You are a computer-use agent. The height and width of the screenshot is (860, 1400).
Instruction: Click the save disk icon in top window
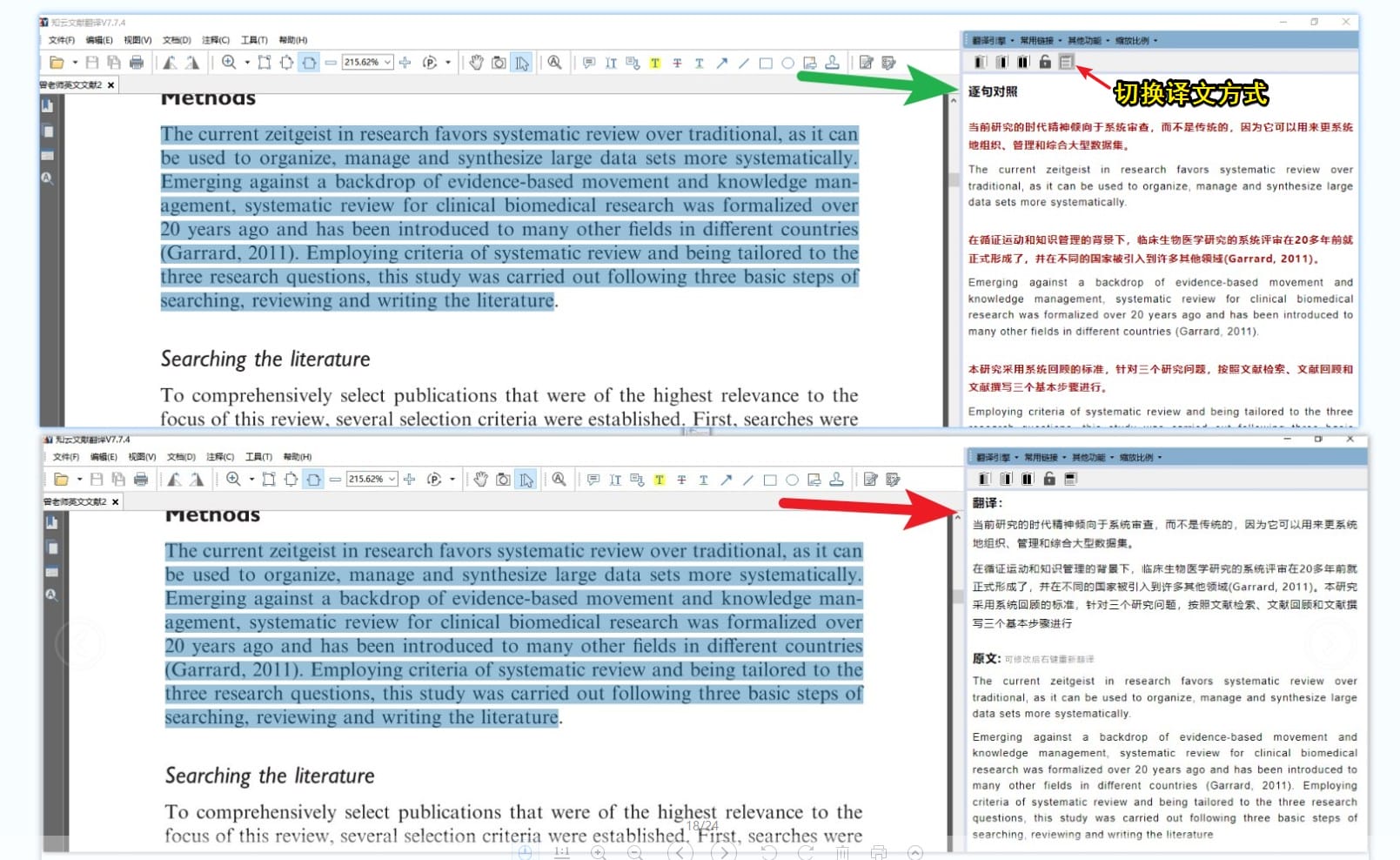(x=92, y=63)
